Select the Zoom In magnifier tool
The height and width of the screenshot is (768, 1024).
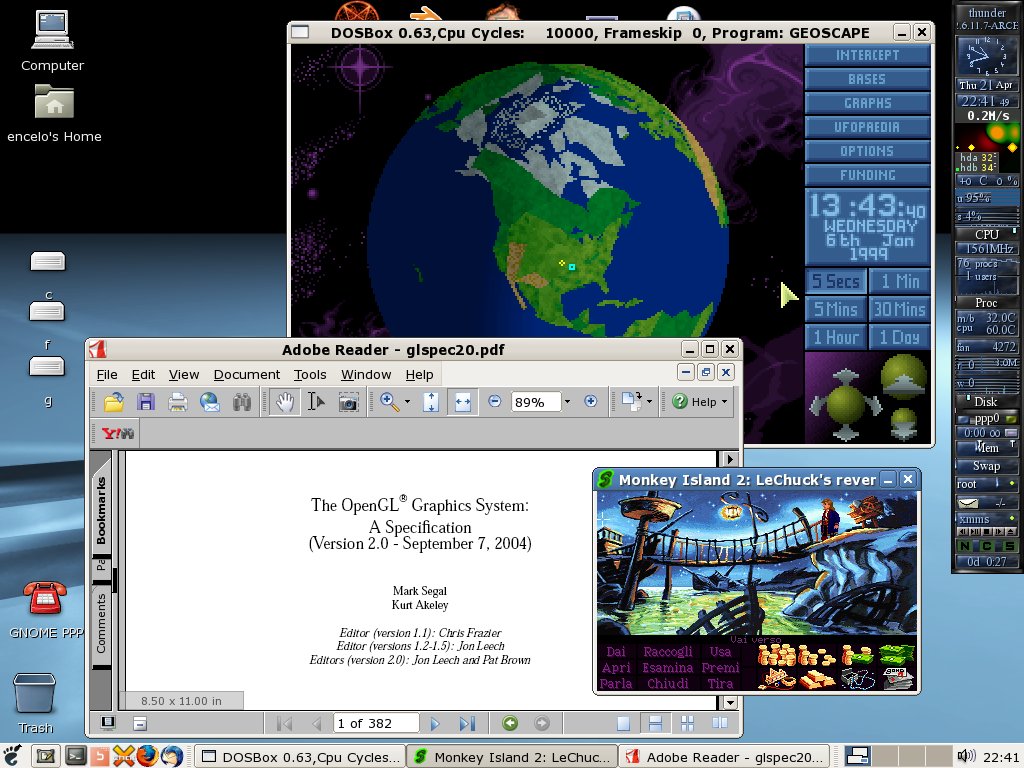tap(389, 402)
